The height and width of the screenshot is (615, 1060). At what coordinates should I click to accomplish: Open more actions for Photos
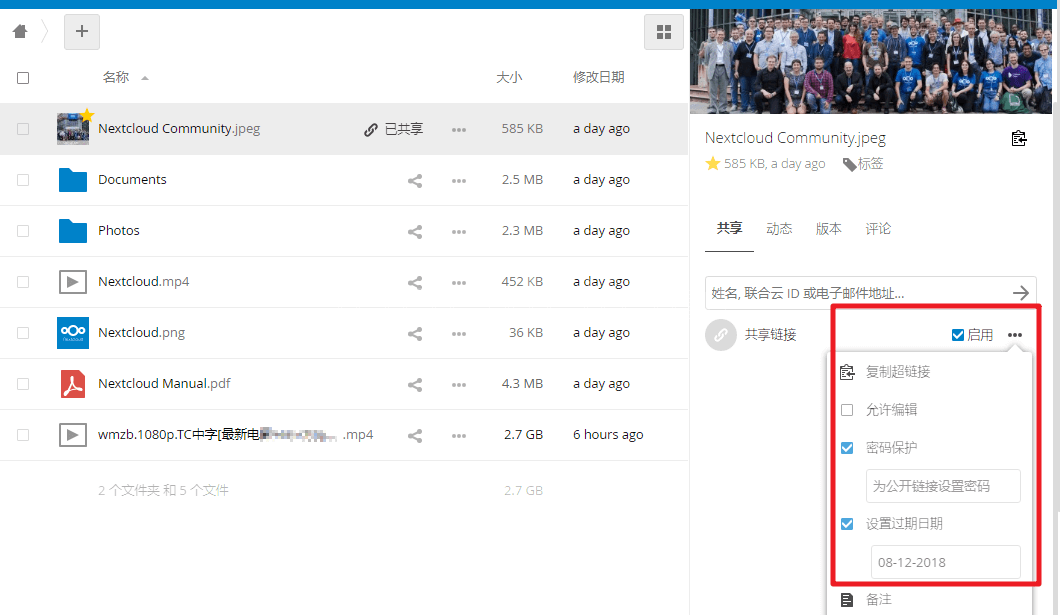point(459,232)
